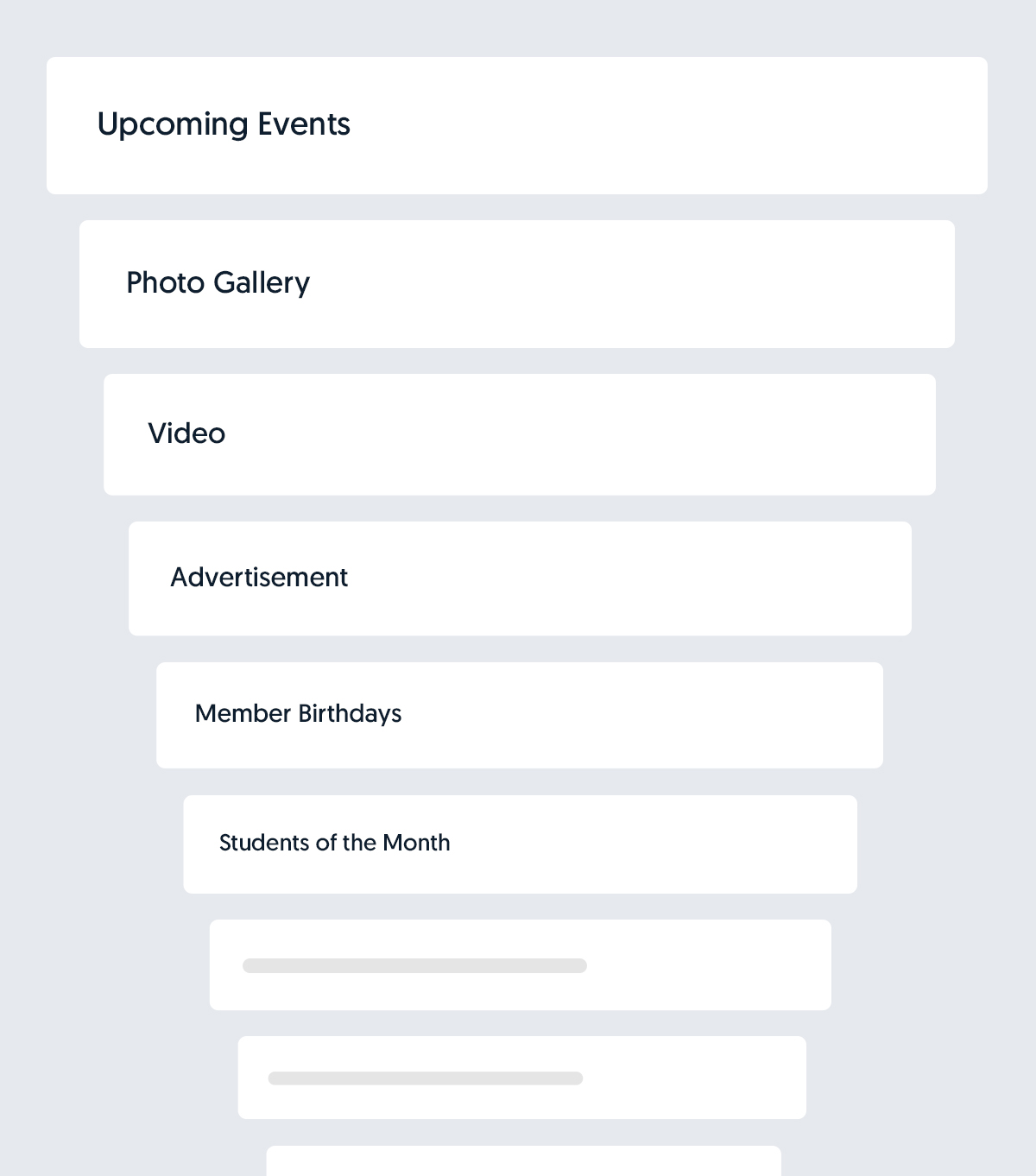
Task: Click the shorter gray loading bar
Action: 426,1078
